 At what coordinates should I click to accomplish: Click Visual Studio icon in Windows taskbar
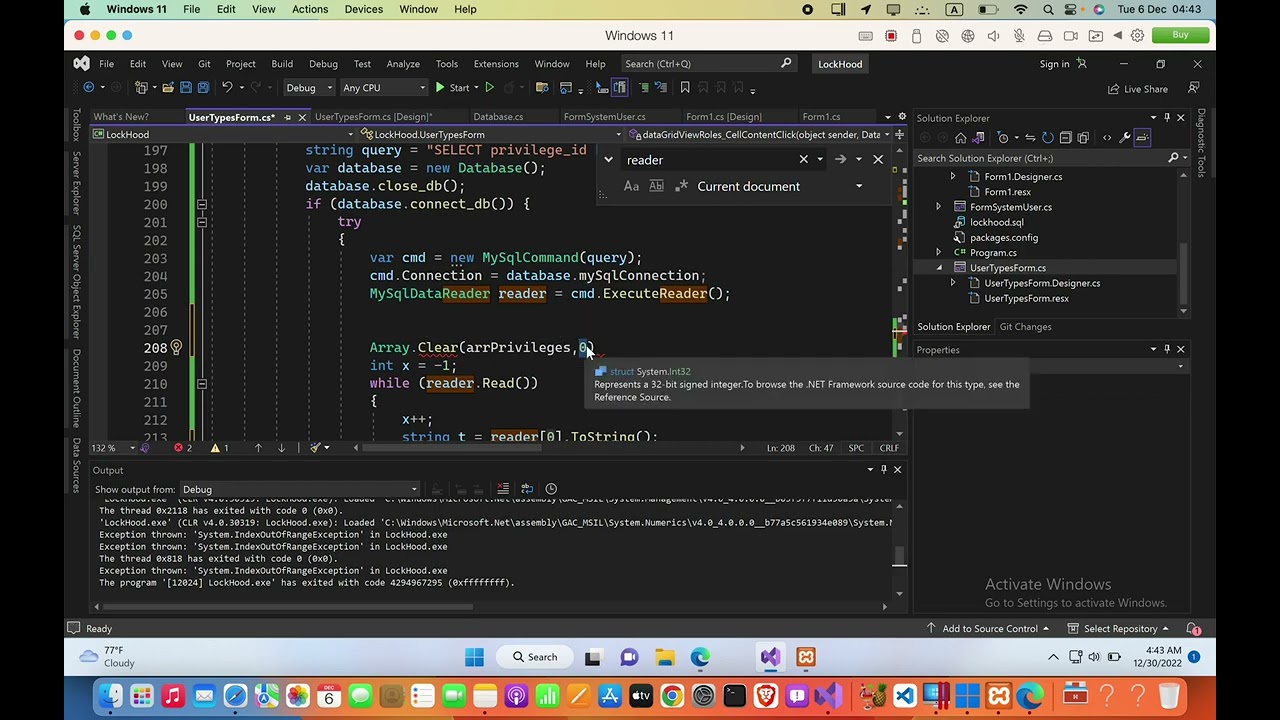click(x=770, y=657)
